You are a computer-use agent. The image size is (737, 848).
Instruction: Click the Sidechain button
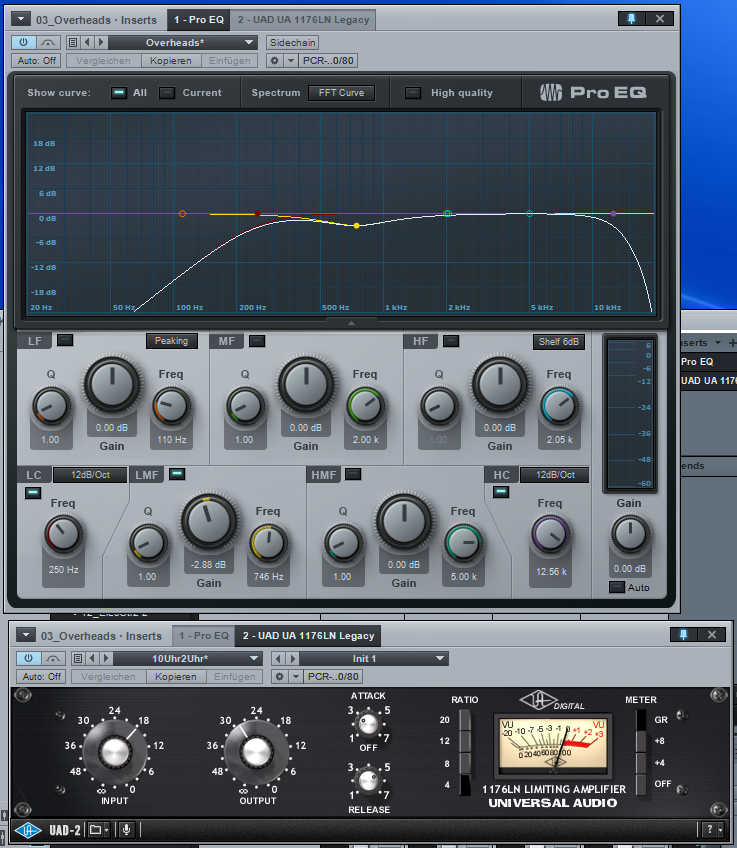(293, 42)
